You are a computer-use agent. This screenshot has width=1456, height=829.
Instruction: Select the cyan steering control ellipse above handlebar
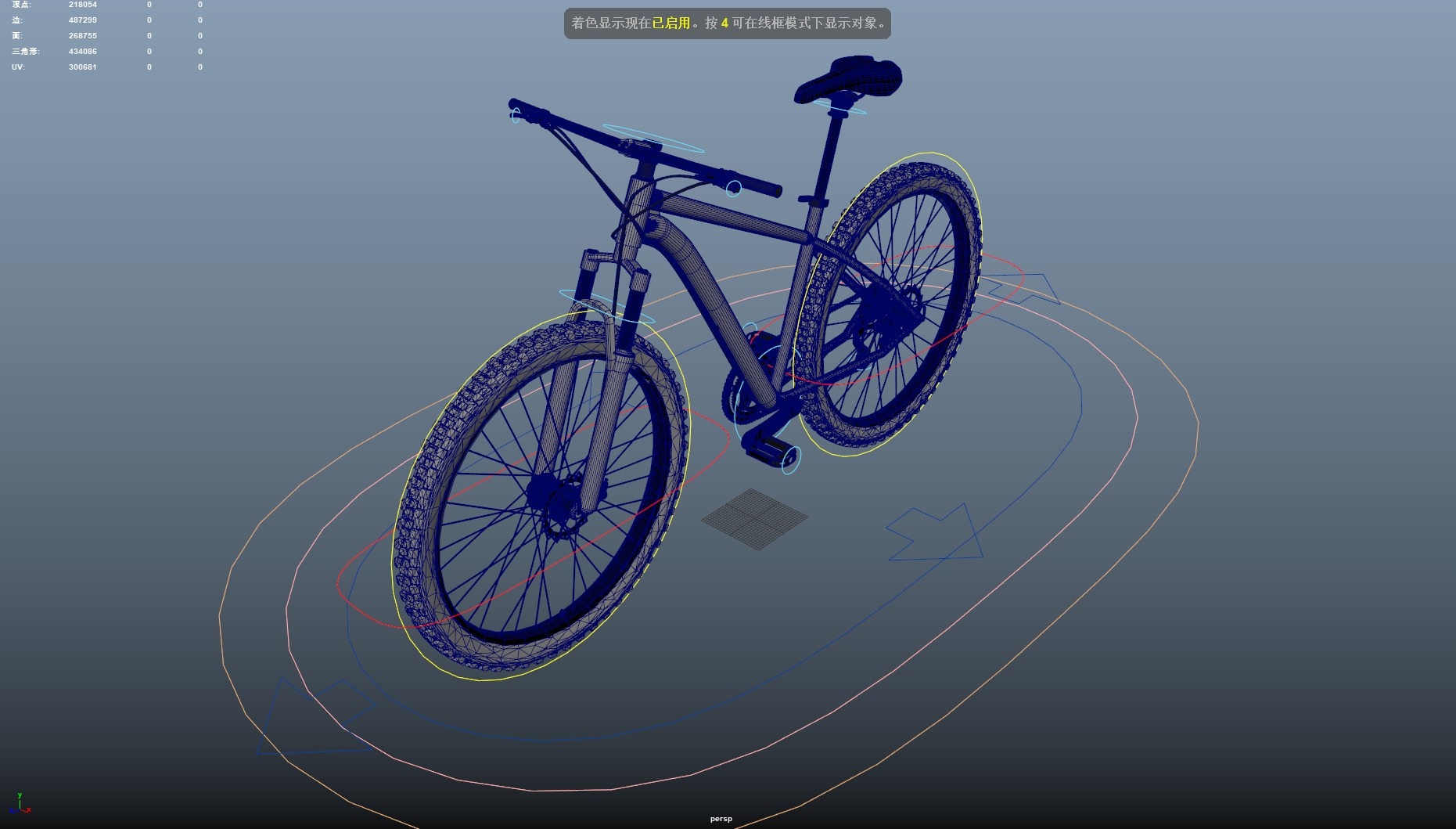653,139
